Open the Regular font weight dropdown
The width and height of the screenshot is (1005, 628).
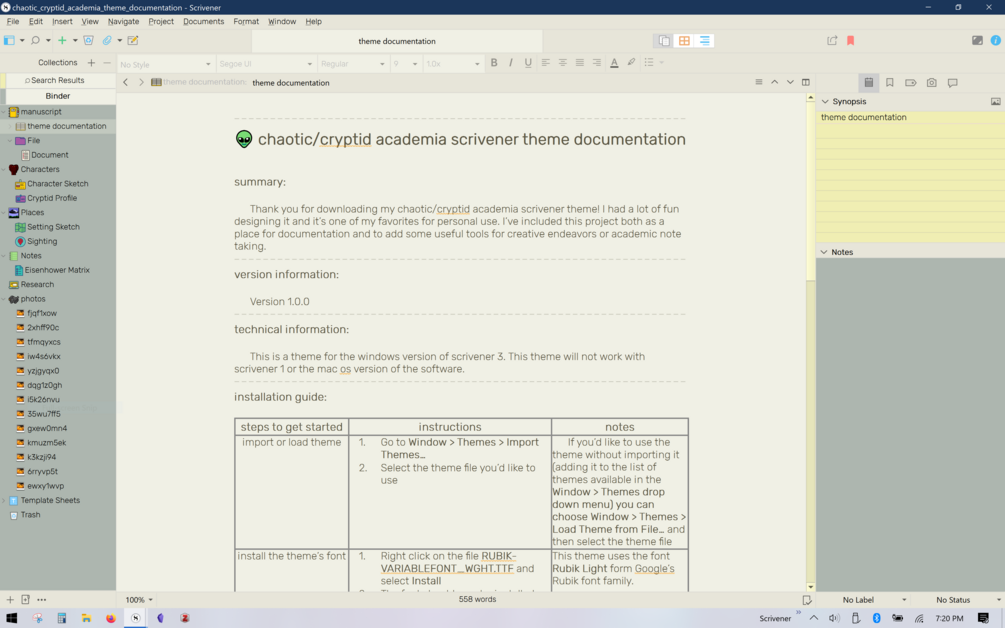pyautogui.click(x=353, y=64)
